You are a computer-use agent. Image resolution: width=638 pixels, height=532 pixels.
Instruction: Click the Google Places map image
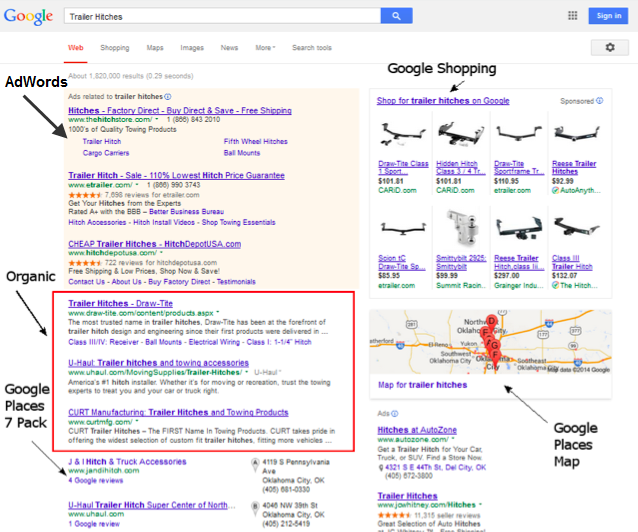(490, 342)
